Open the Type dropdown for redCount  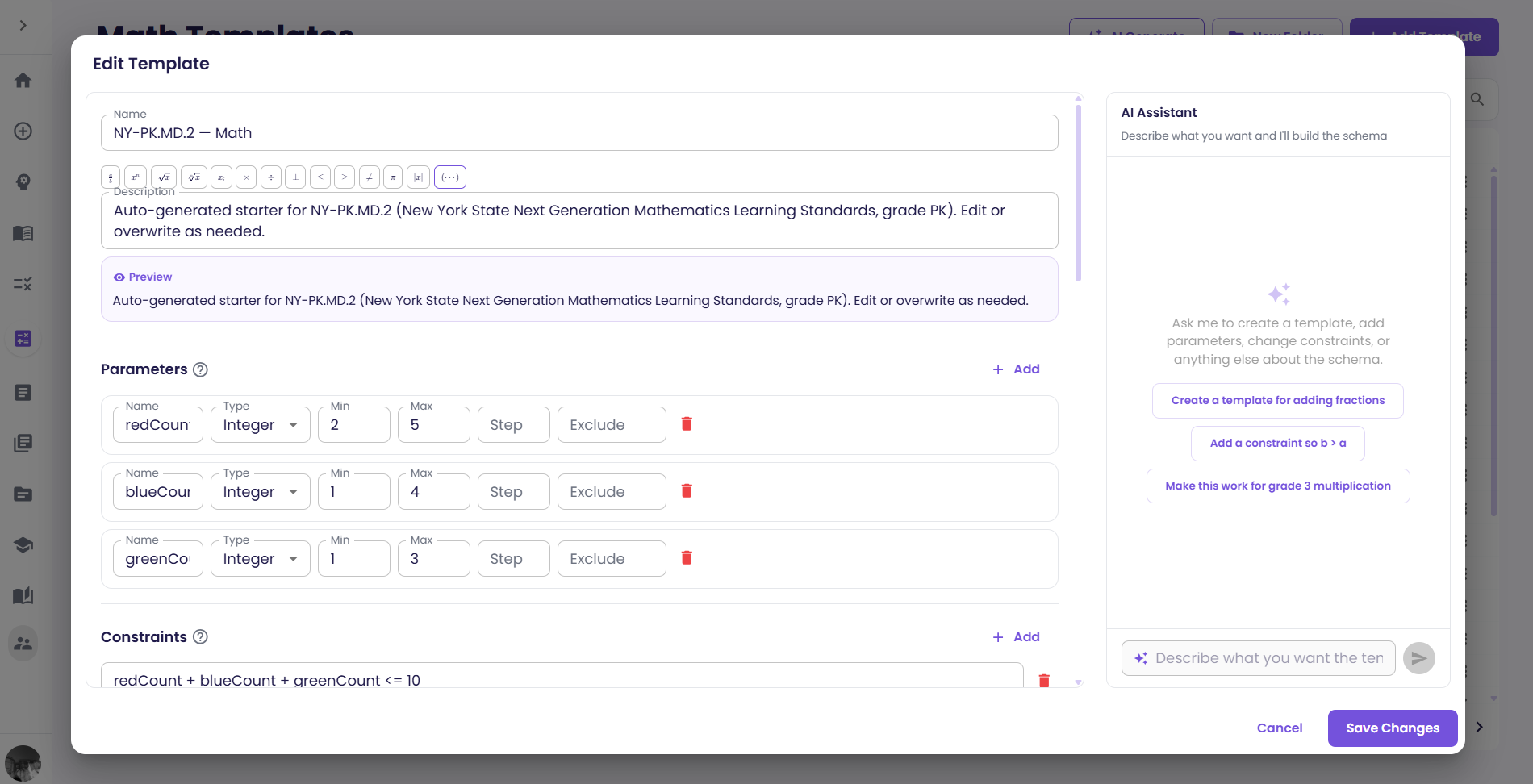tap(261, 425)
